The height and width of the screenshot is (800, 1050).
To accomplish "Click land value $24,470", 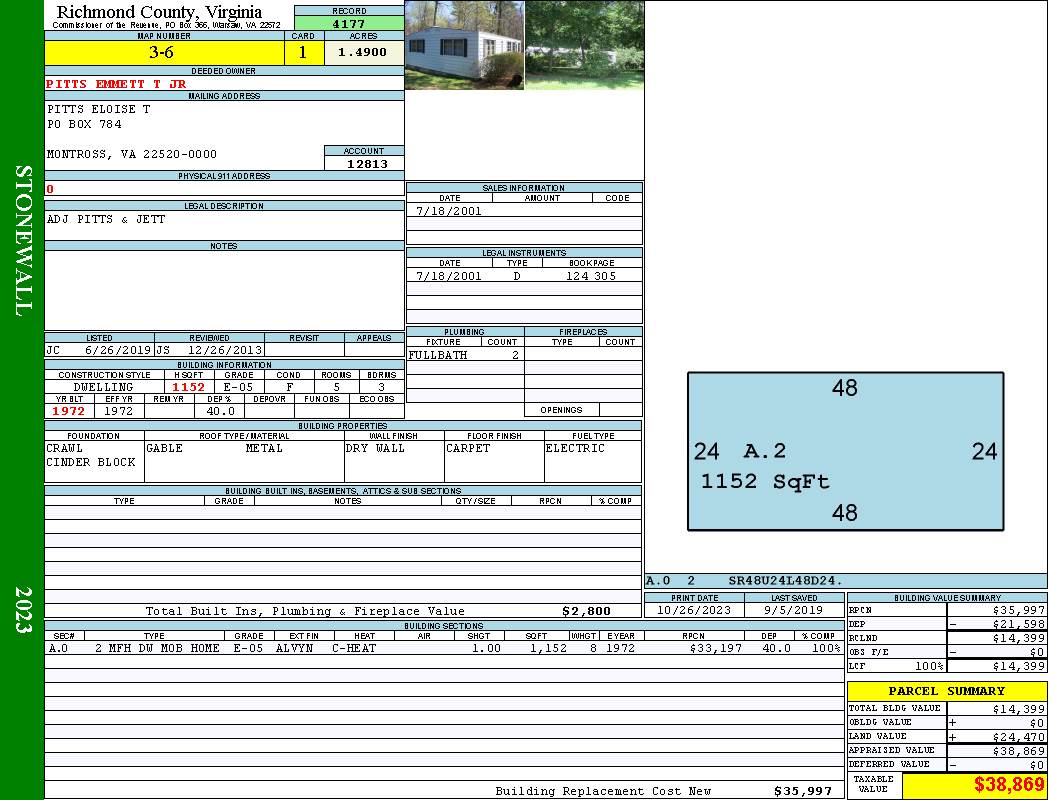I will (1019, 736).
